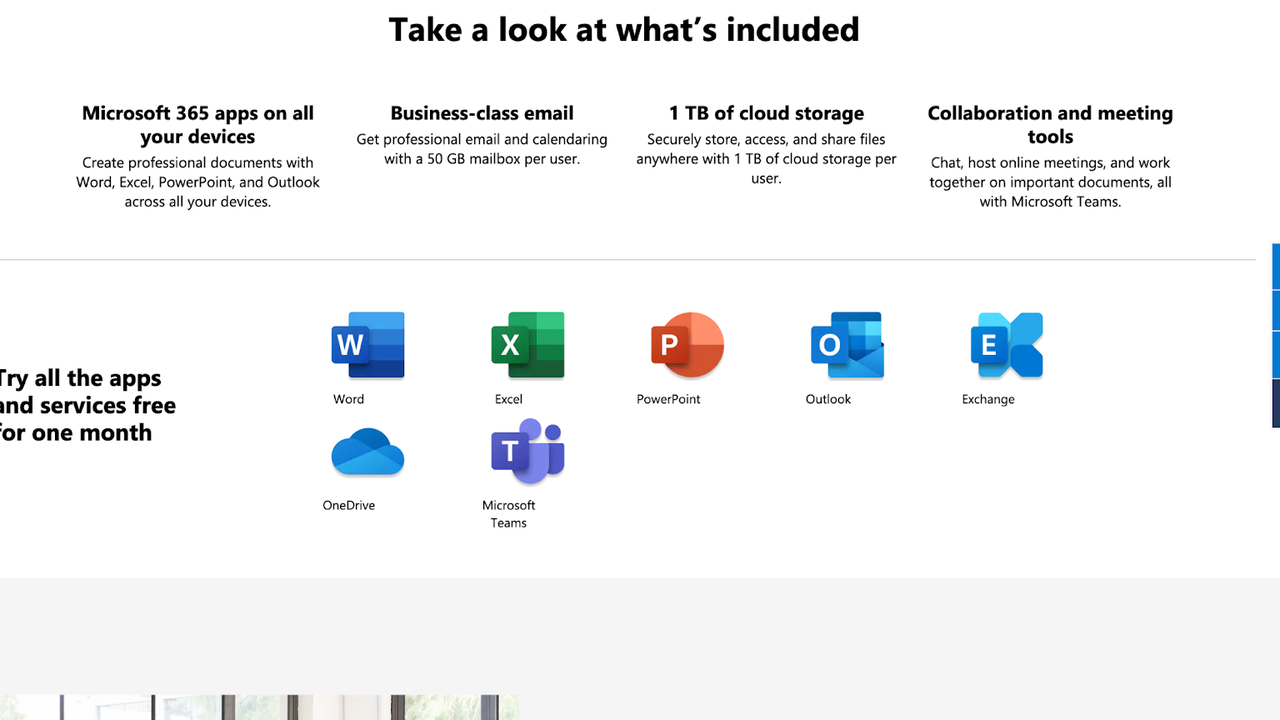The image size is (1280, 720).
Task: Choose the Exchange app icon
Action: tap(1006, 345)
